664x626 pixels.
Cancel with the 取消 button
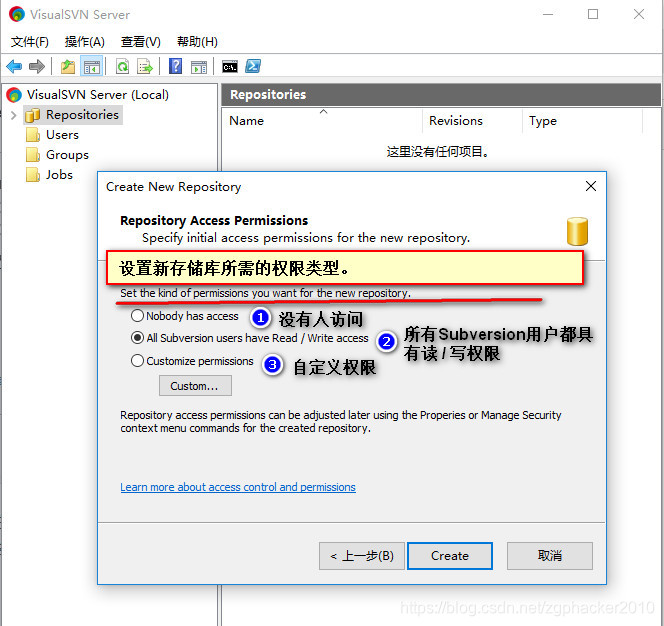coord(550,556)
